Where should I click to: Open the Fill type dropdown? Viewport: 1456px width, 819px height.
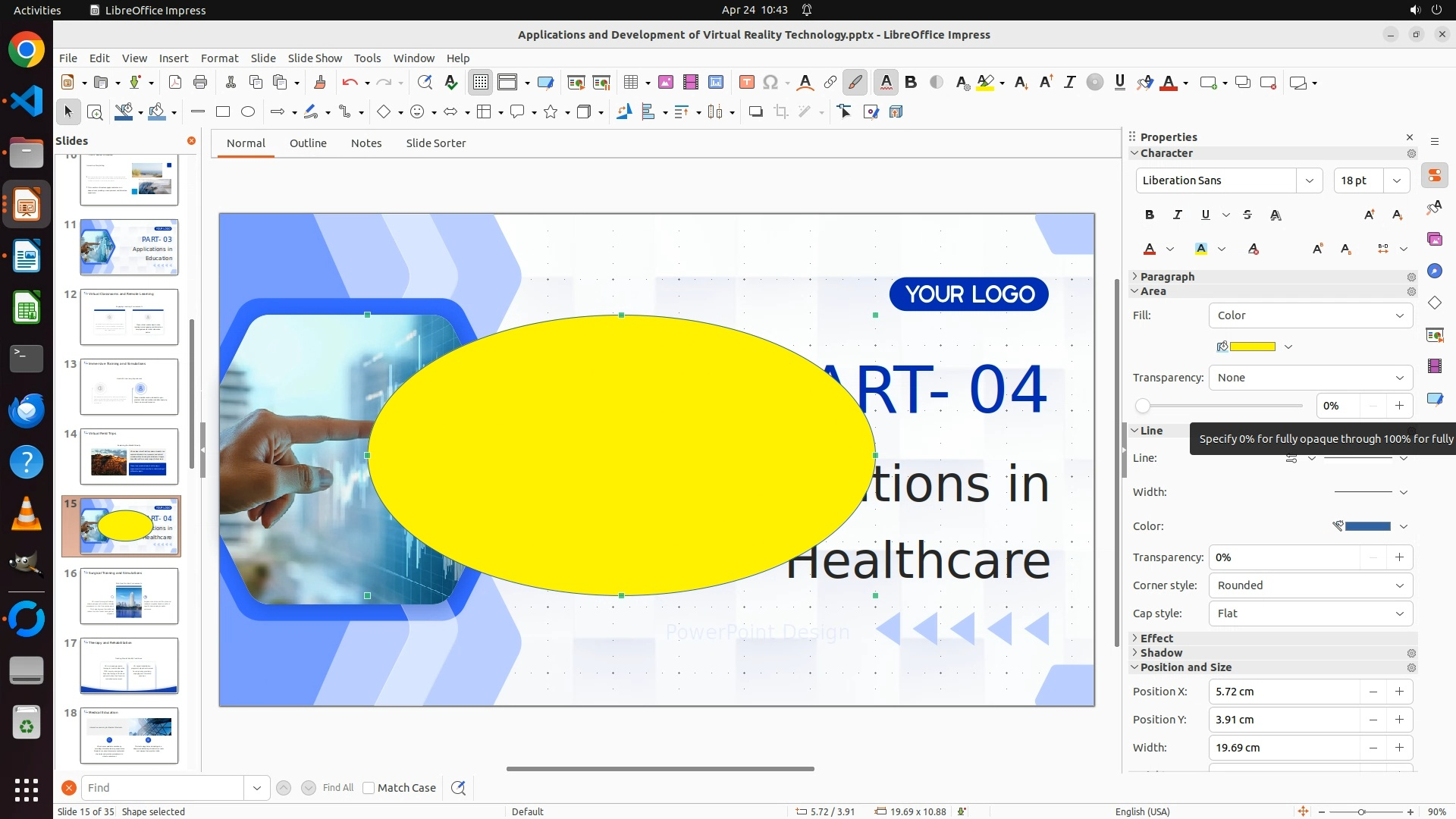[1310, 315]
